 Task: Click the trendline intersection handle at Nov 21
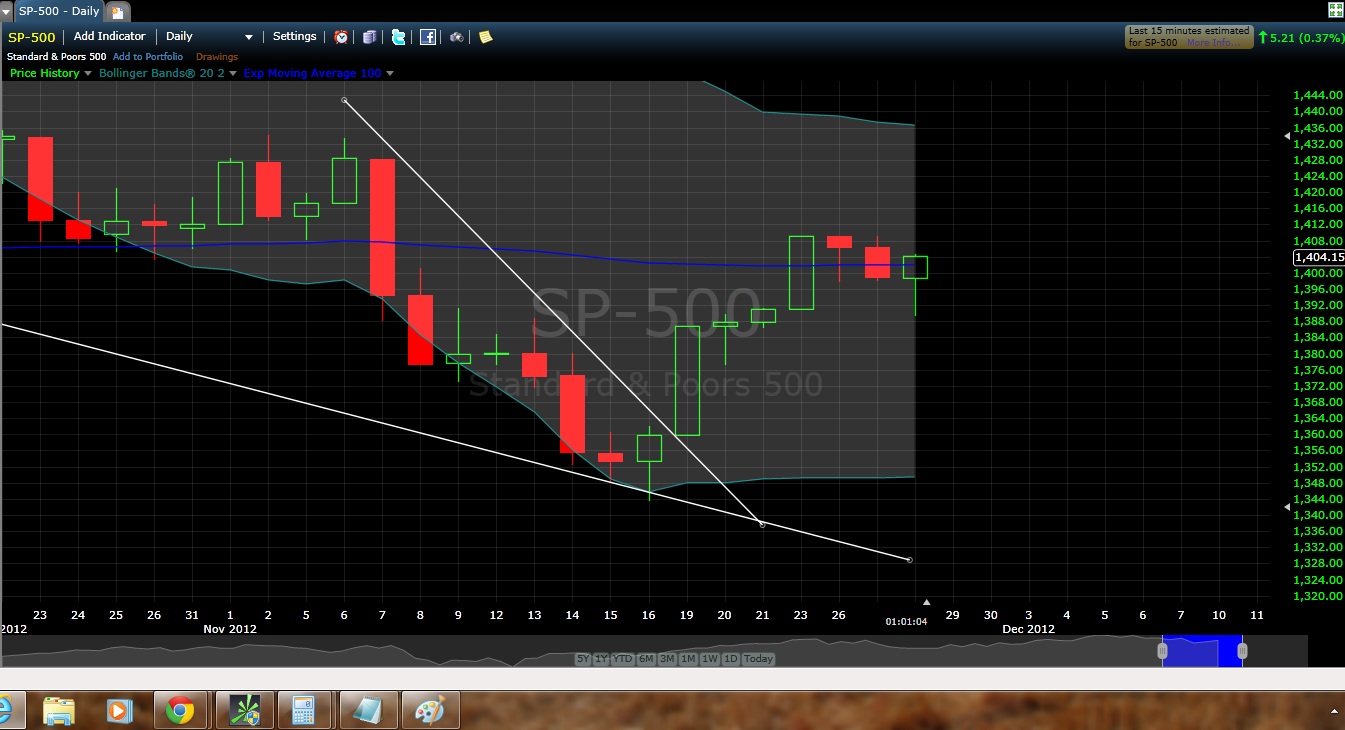[763, 524]
